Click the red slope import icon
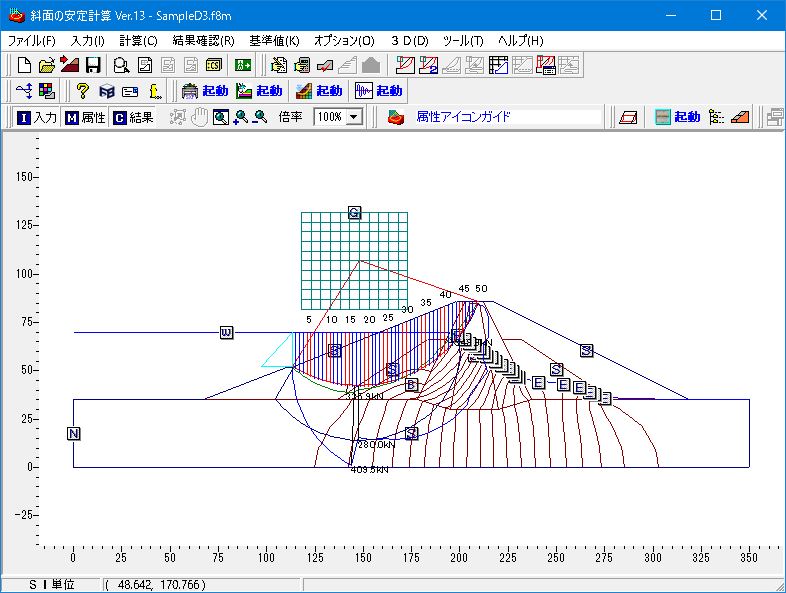Screen dimensions: 786x593 click(70, 65)
